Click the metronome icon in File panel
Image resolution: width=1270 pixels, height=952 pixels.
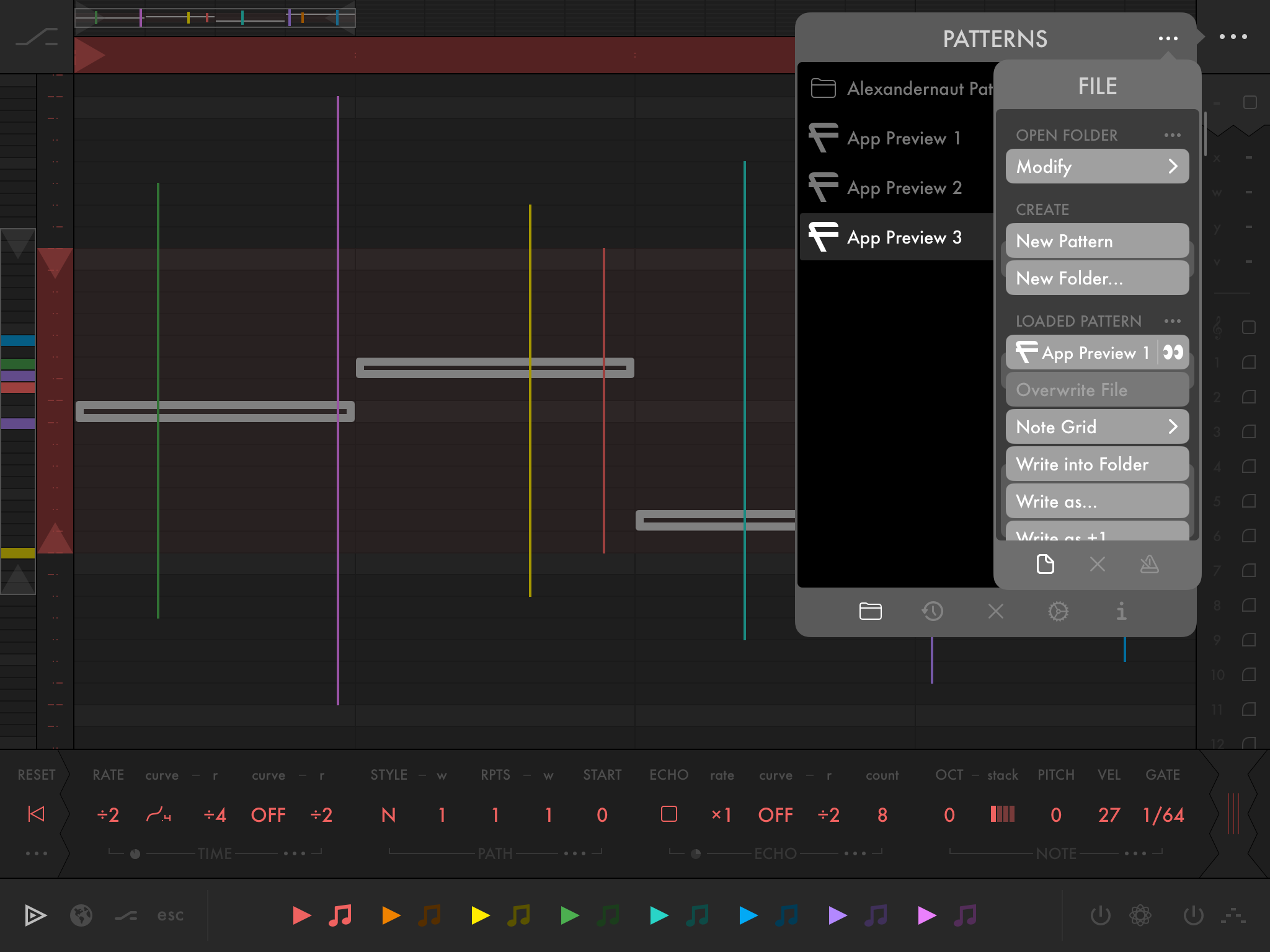pos(1149,564)
